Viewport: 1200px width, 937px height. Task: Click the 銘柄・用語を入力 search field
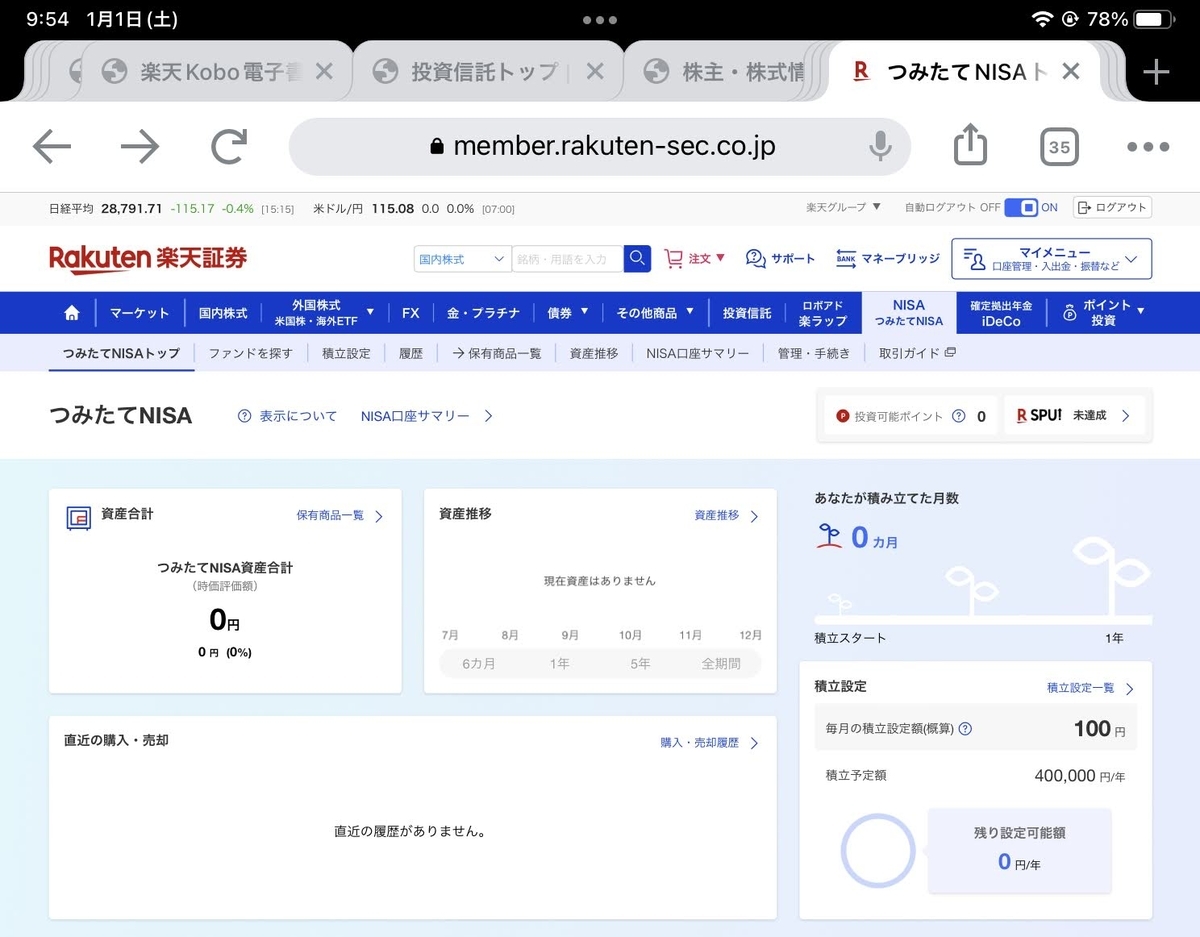click(567, 259)
